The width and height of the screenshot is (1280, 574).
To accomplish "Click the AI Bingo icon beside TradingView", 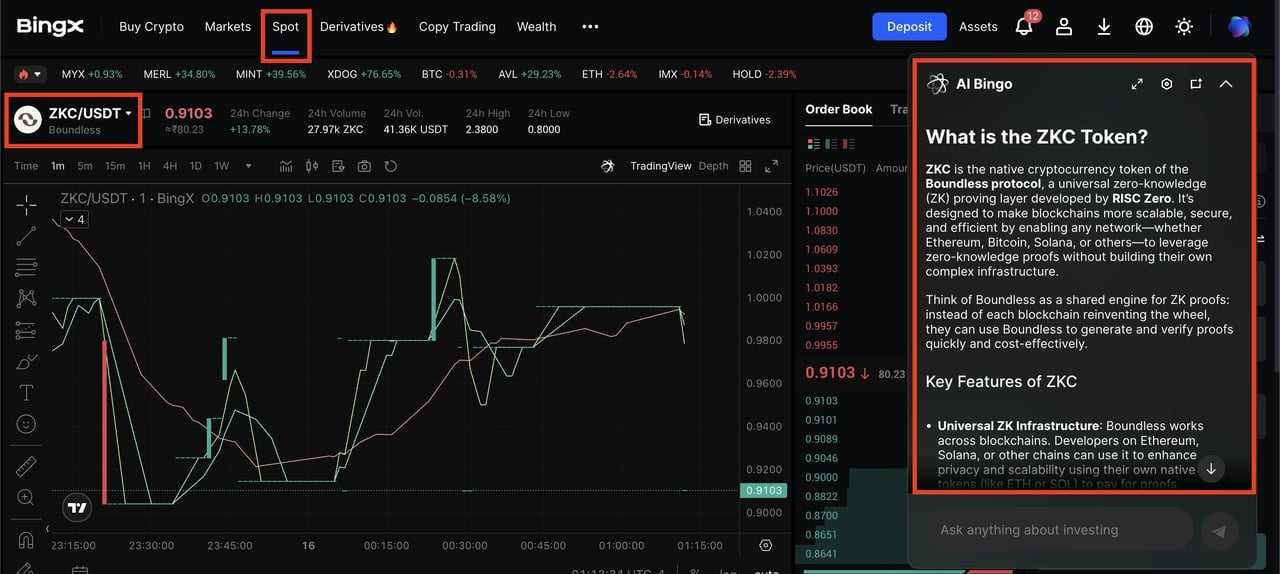I will pyautogui.click(x=607, y=166).
